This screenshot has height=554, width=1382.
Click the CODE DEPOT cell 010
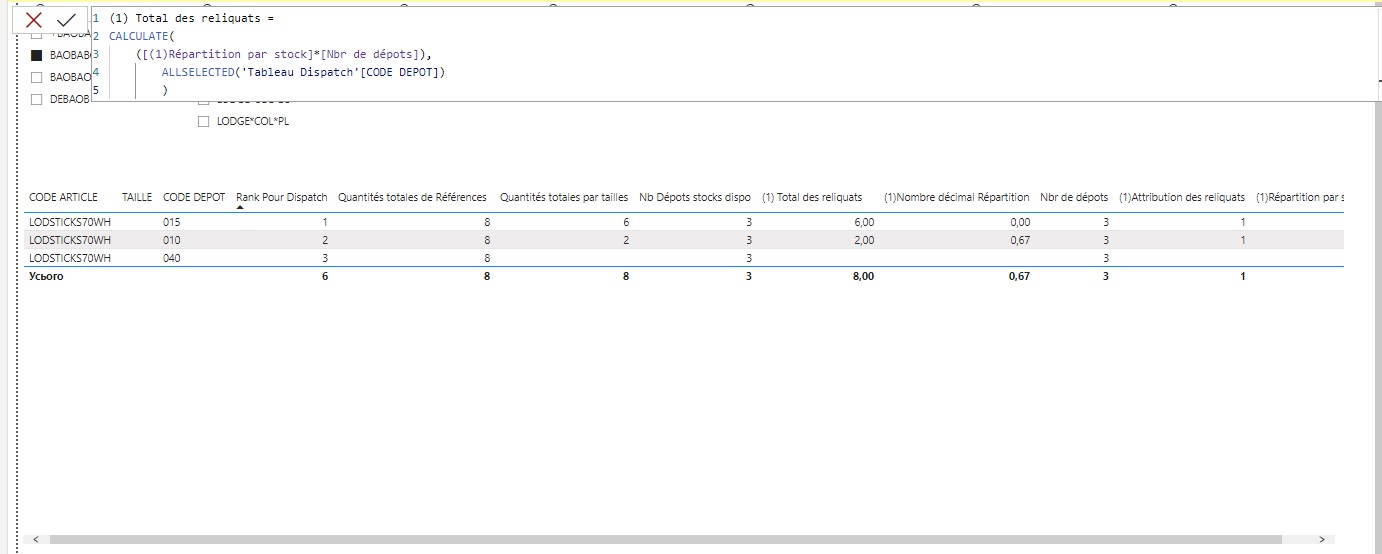pos(171,240)
